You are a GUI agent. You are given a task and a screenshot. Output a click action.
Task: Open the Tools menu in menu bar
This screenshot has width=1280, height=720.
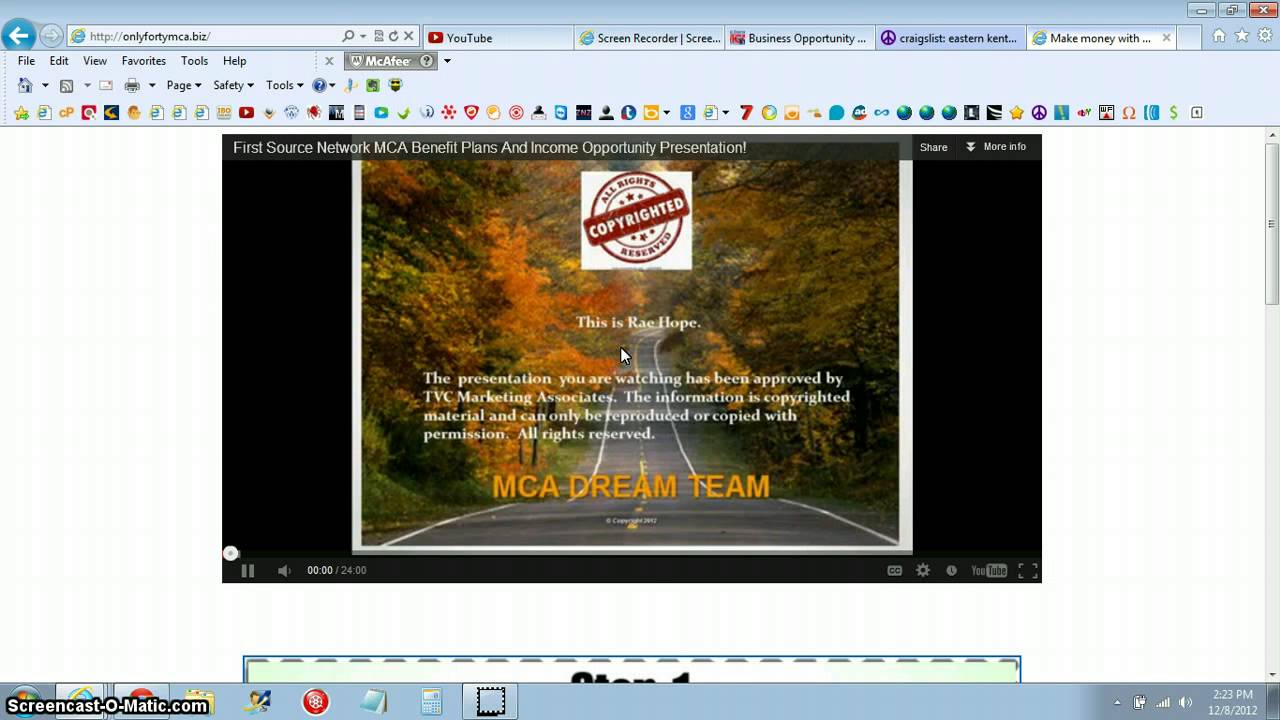[194, 61]
